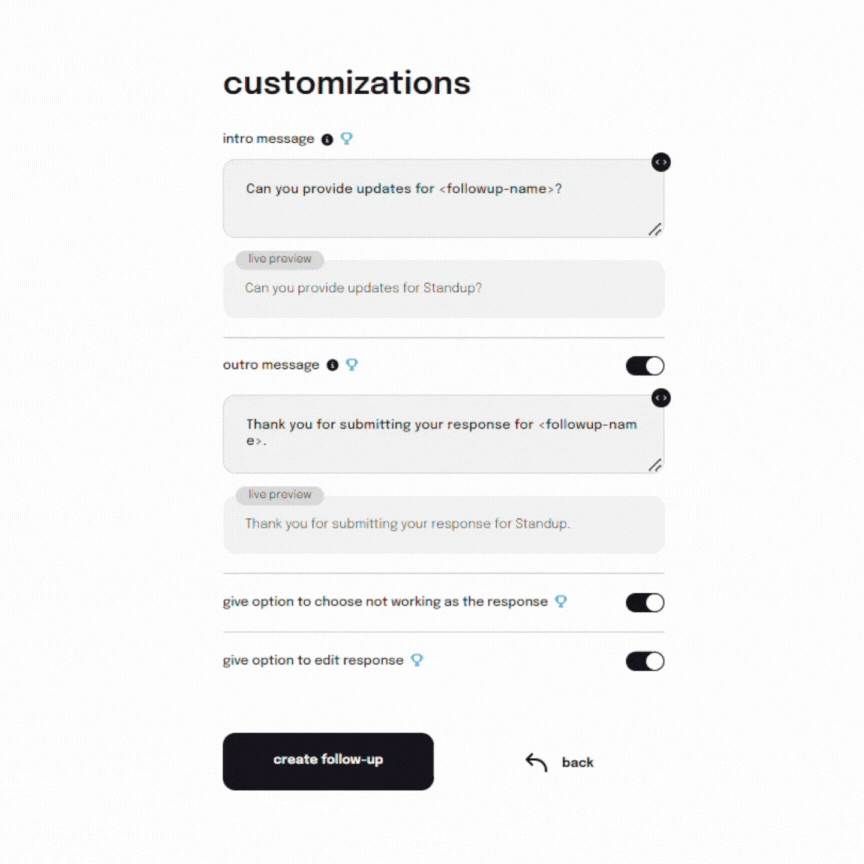Click the outro live preview text box

443,525
